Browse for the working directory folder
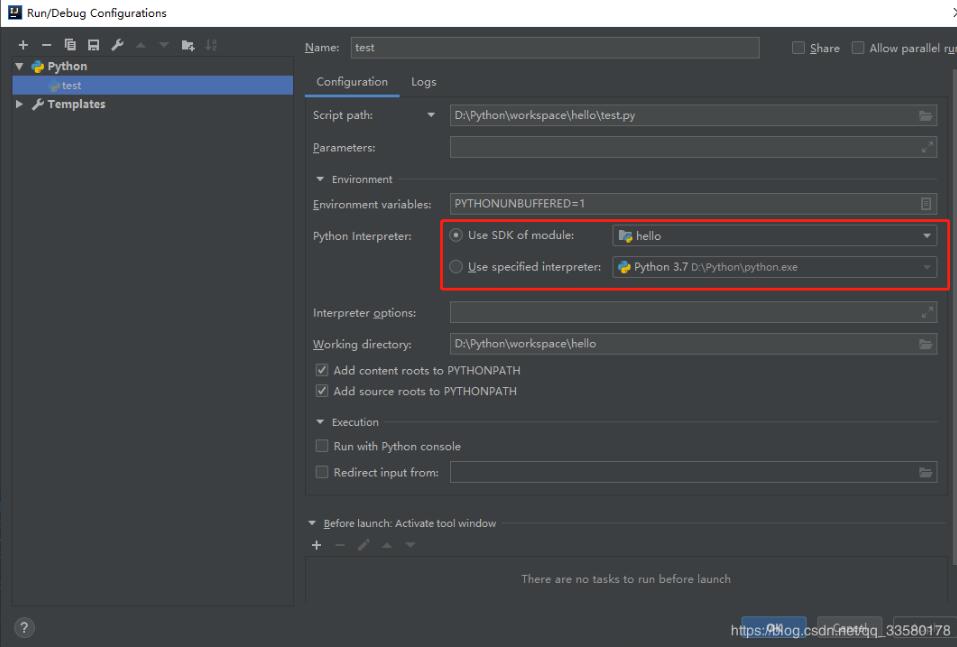The image size is (957, 647). pos(925,344)
